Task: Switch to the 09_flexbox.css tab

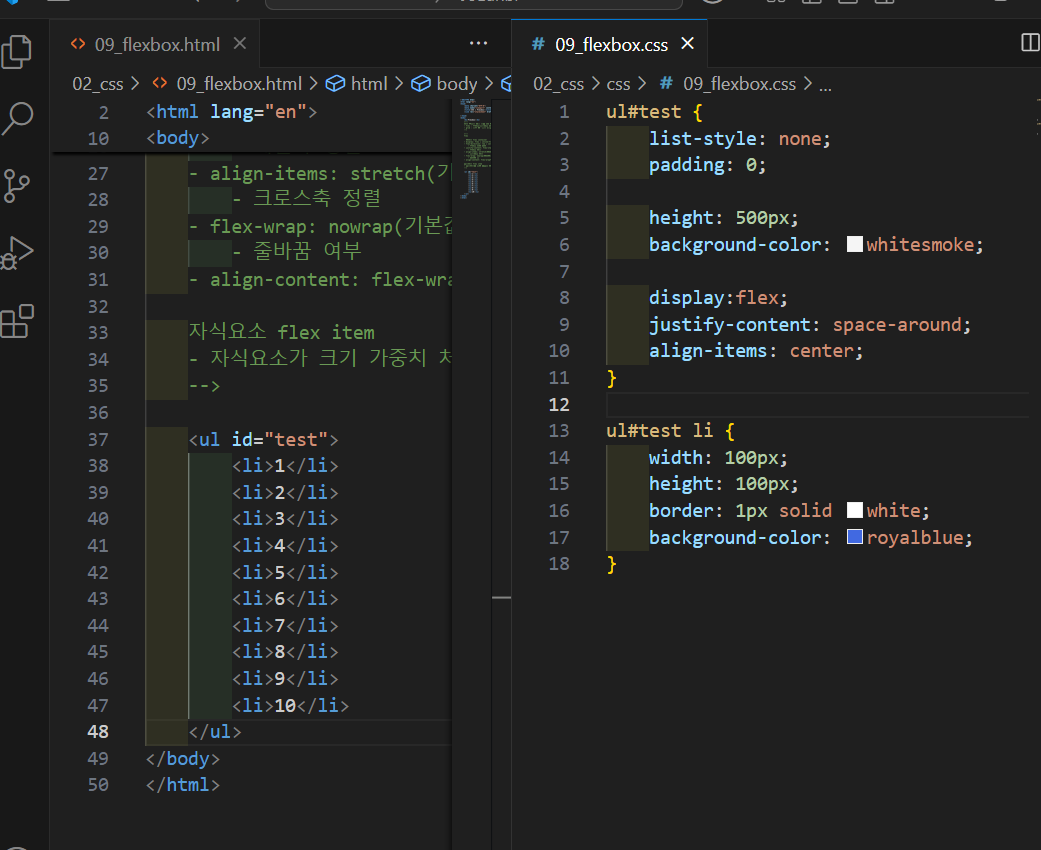Action: 611,44
